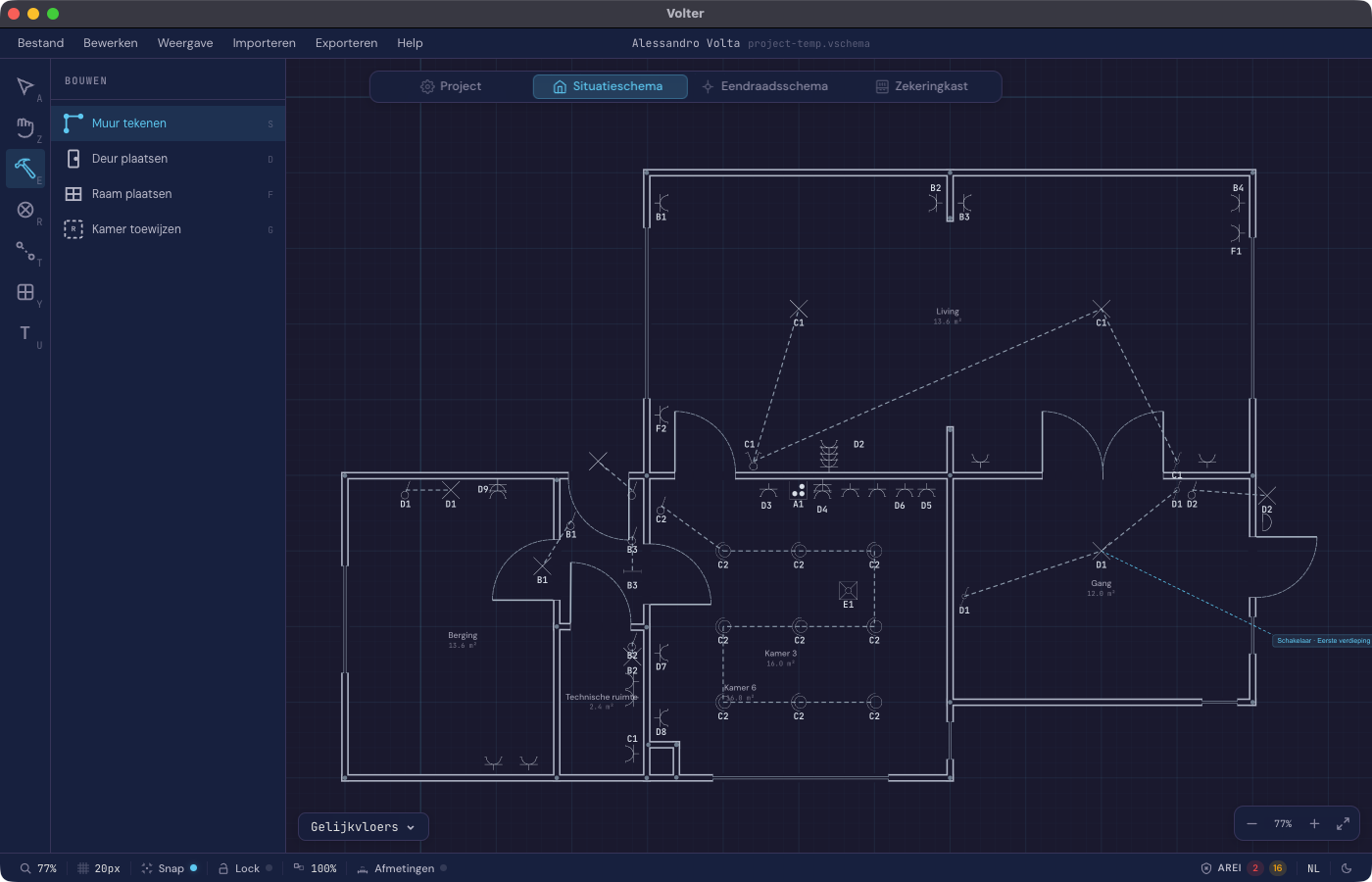Select the Muur tekenen wall drawing tool
The height and width of the screenshot is (882, 1372).
127,123
